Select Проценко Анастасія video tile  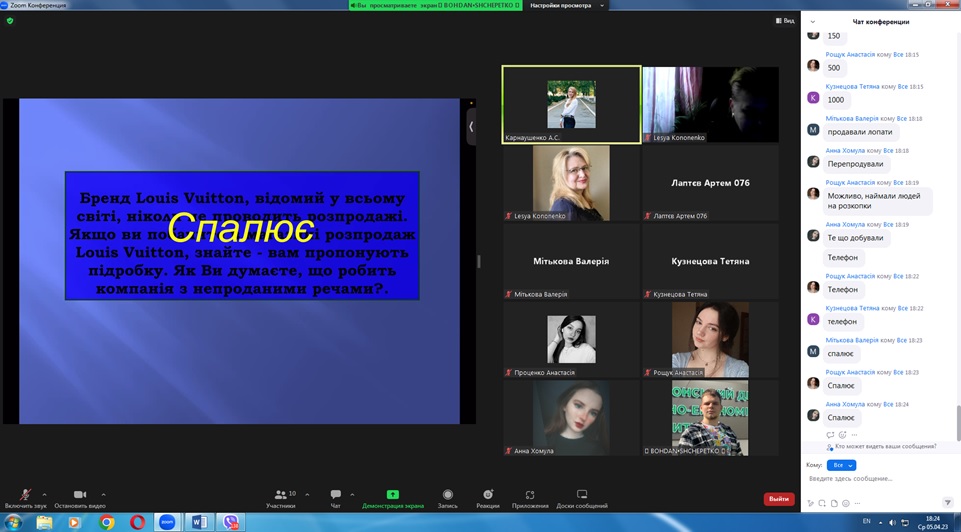coord(571,339)
